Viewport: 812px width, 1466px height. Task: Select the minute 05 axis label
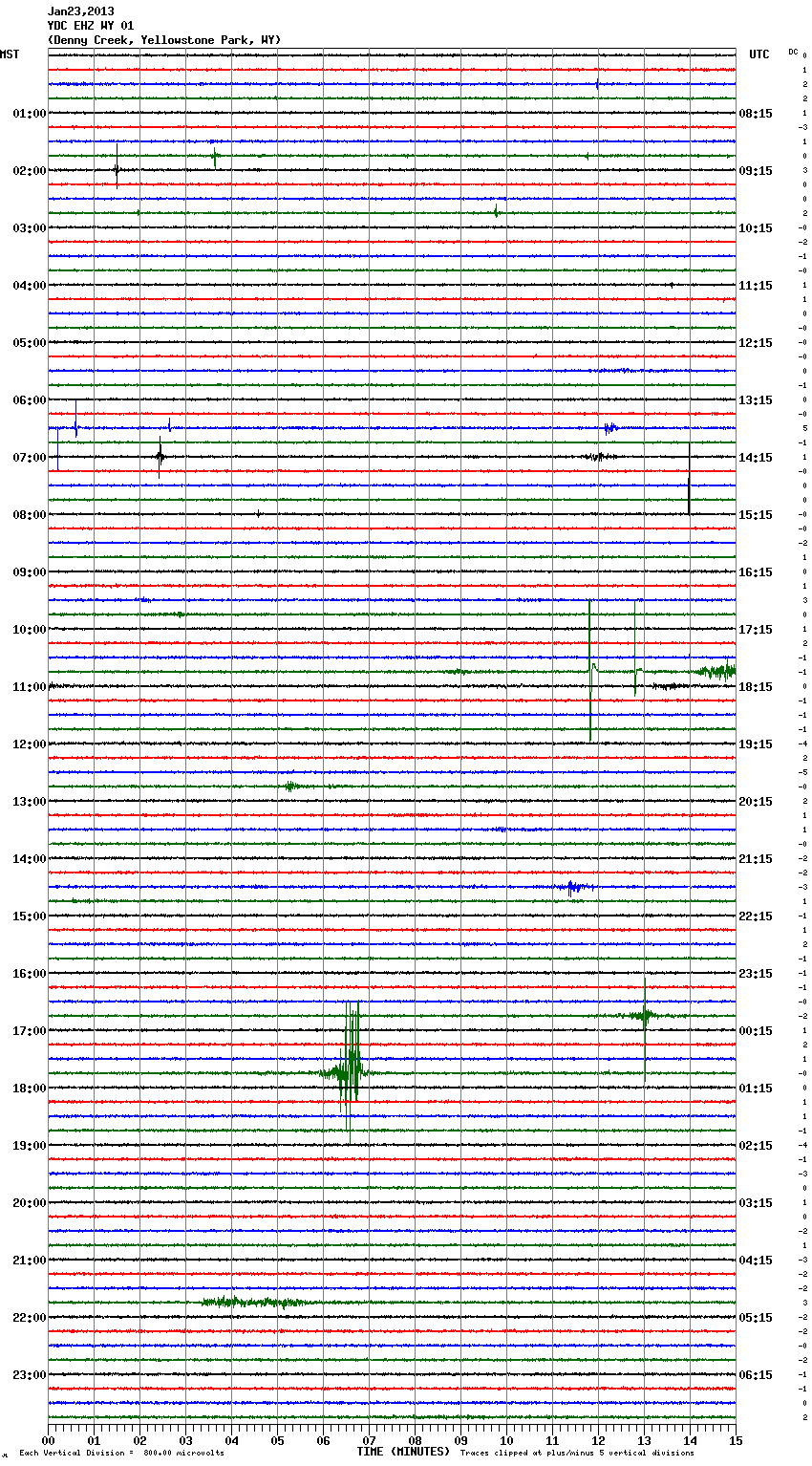pyautogui.click(x=277, y=1440)
